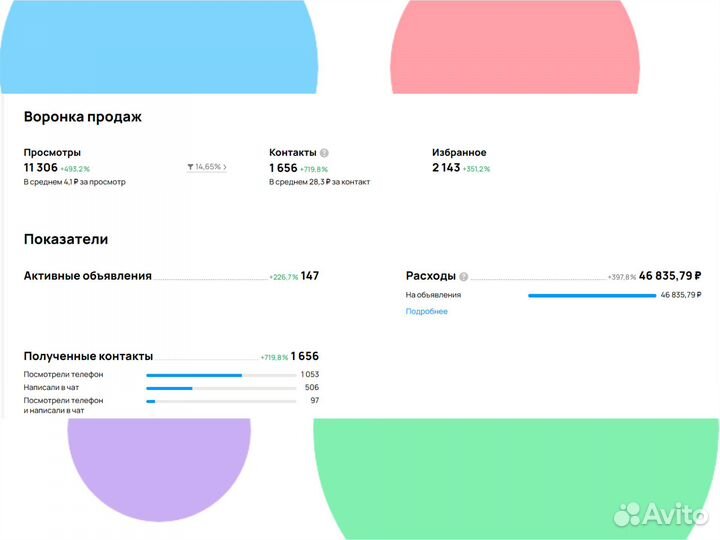
Task: Click the Избранное label
Action: click(459, 152)
